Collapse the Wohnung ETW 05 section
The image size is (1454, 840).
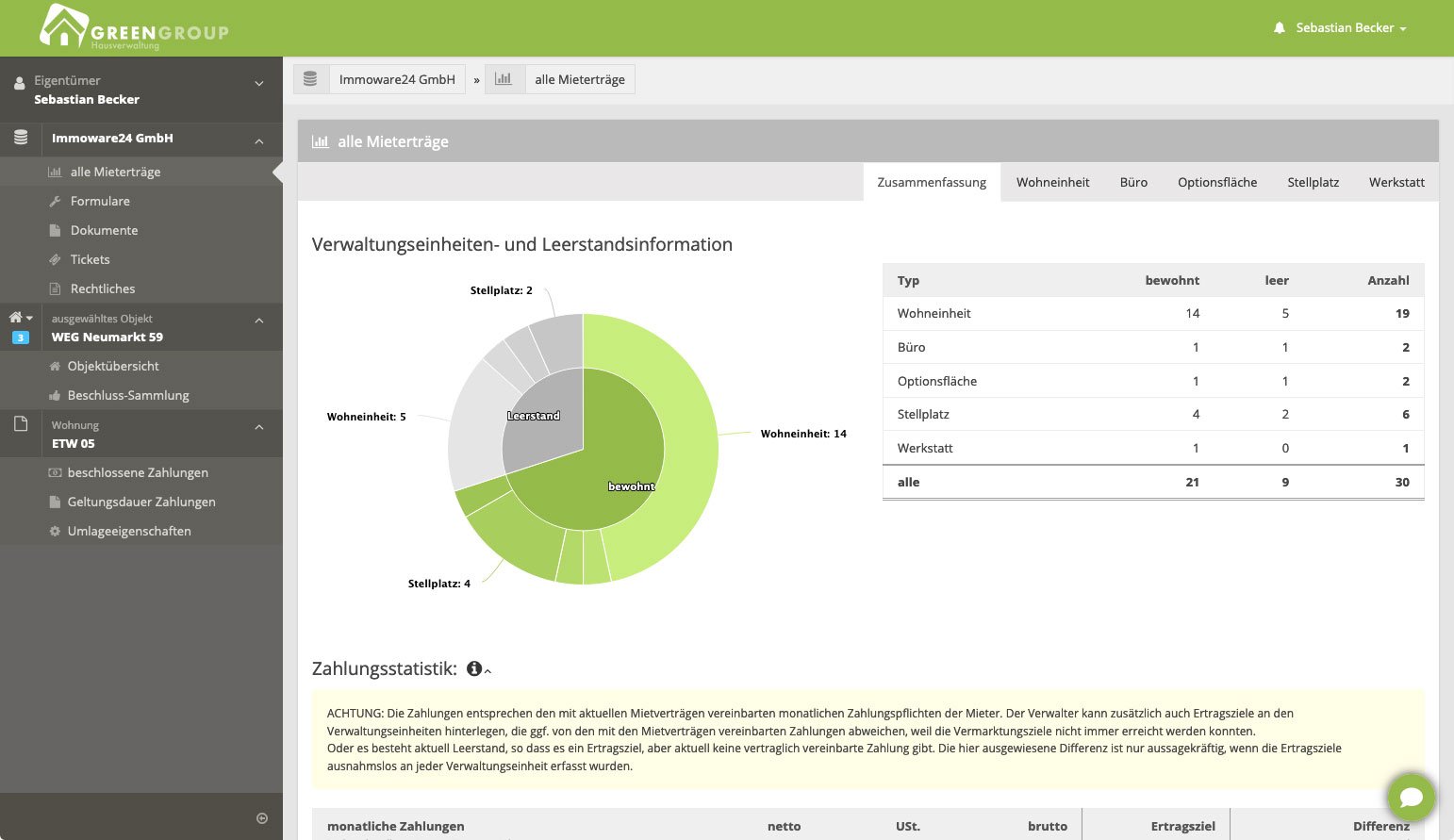coord(259,427)
